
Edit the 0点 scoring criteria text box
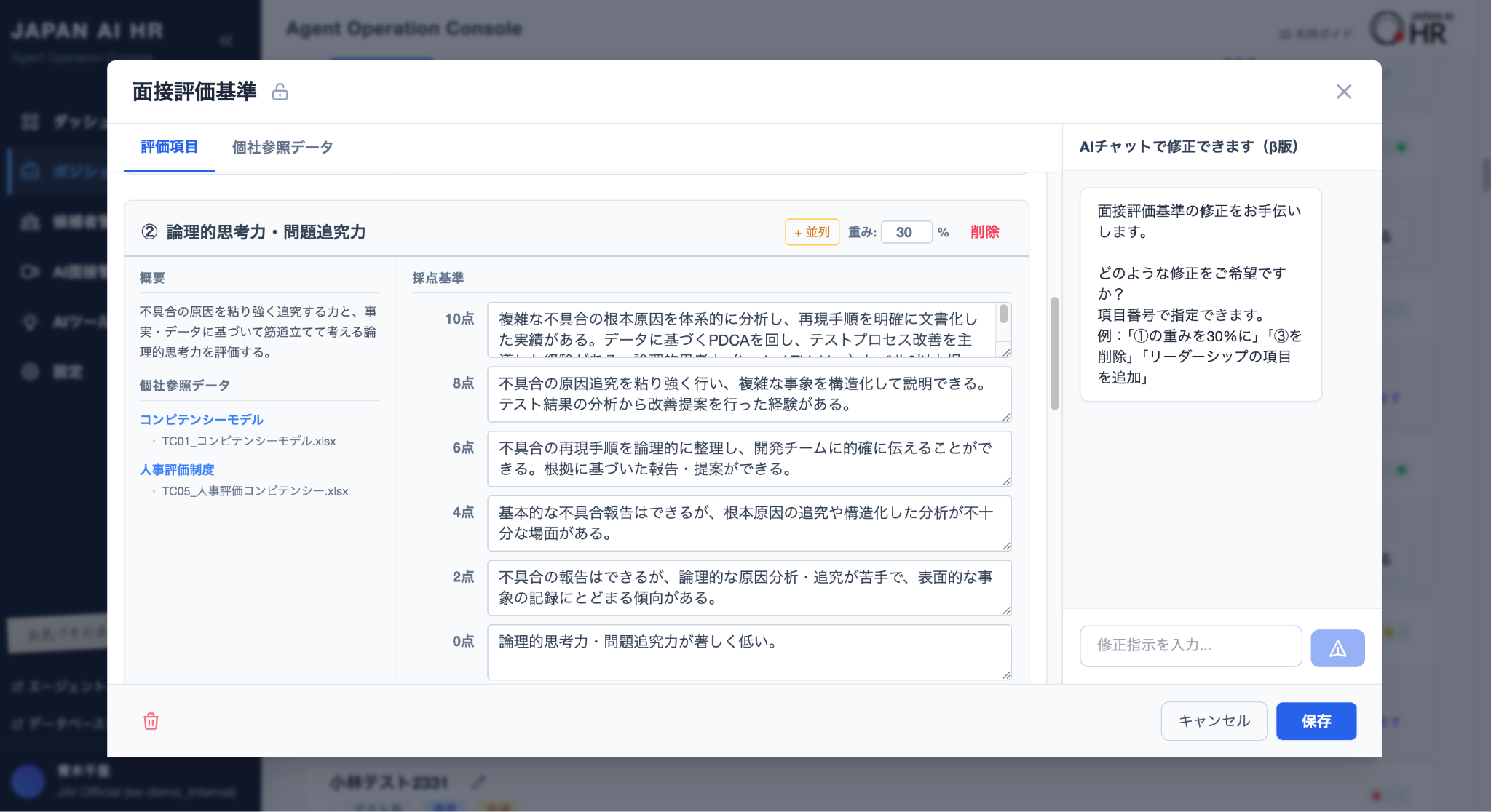749,653
